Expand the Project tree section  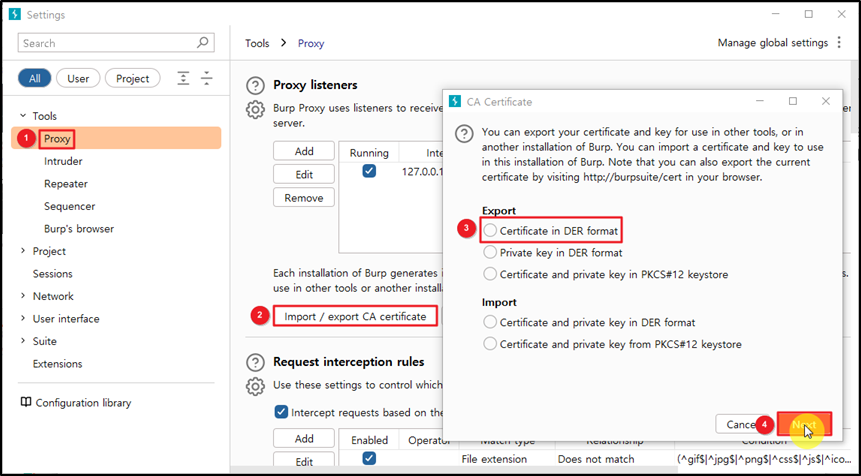23,251
